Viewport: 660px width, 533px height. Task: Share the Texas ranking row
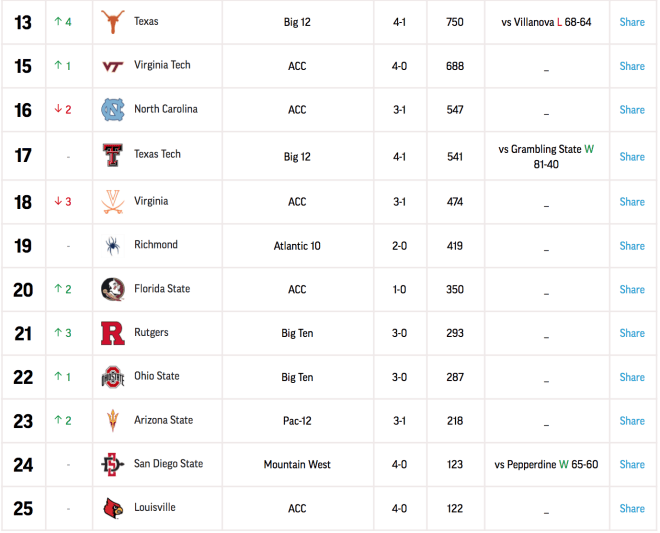click(632, 22)
